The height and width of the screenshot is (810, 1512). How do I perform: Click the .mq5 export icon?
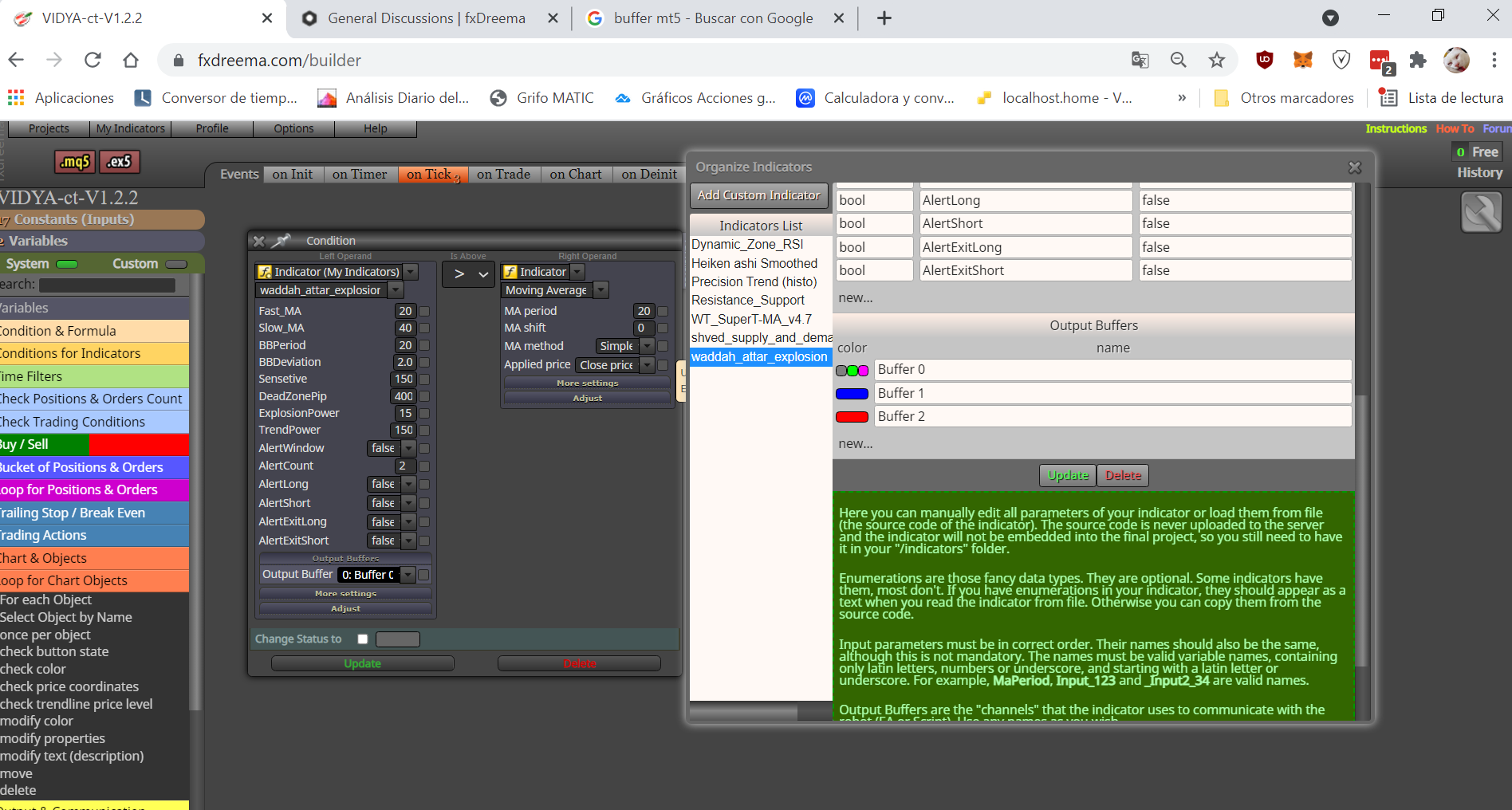click(75, 162)
